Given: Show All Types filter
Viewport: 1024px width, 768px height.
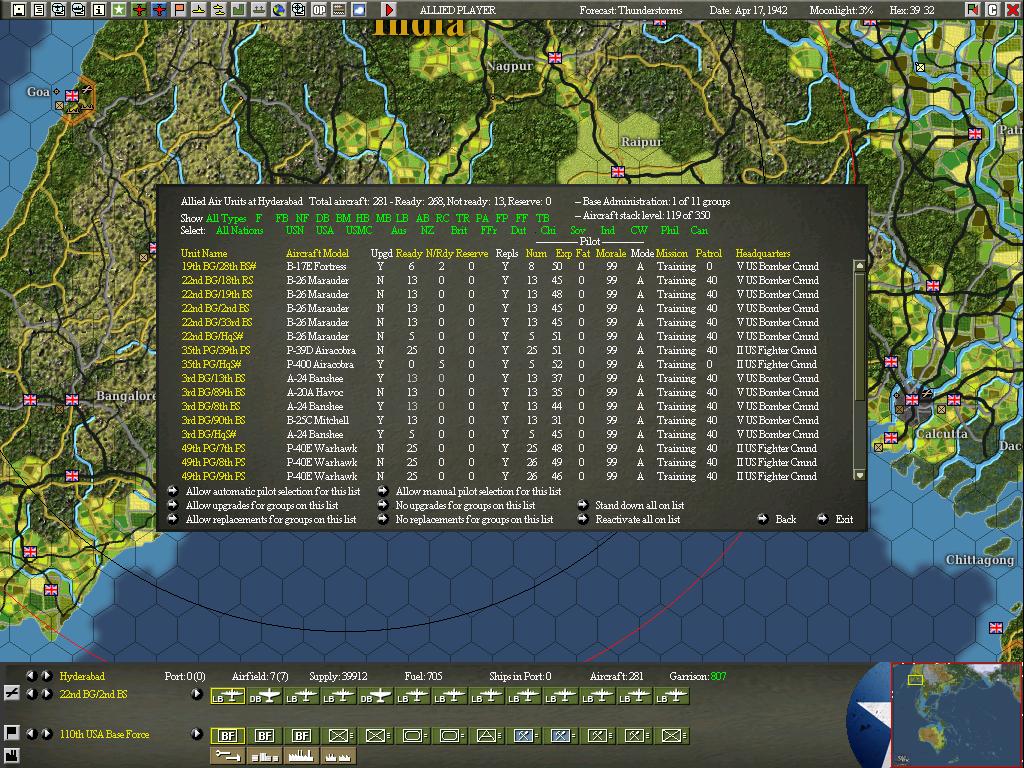Looking at the screenshot, I should (226, 218).
